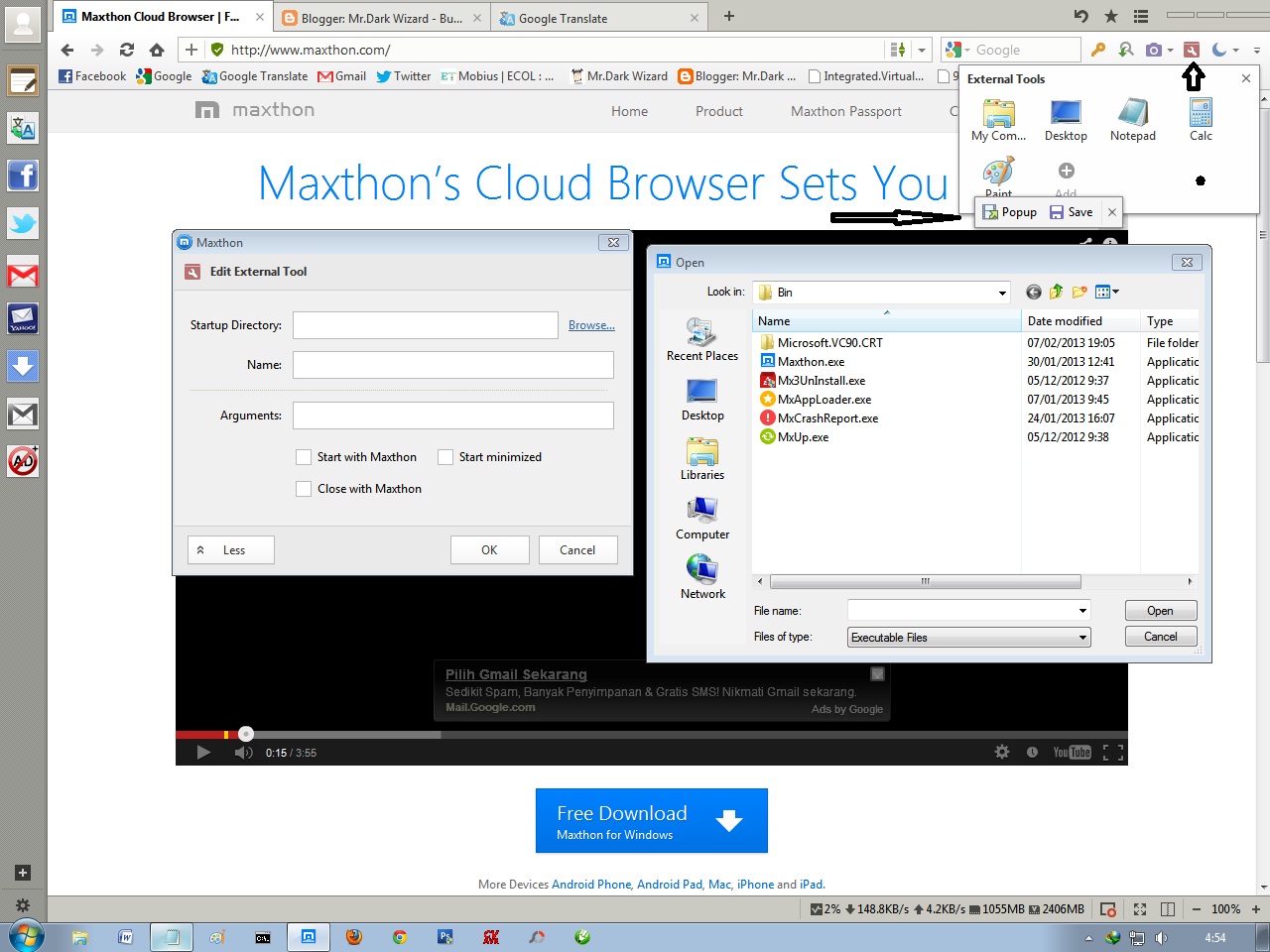Viewport: 1270px width, 952px height.
Task: Click Open button in the Open dialog
Action: [x=1161, y=611]
